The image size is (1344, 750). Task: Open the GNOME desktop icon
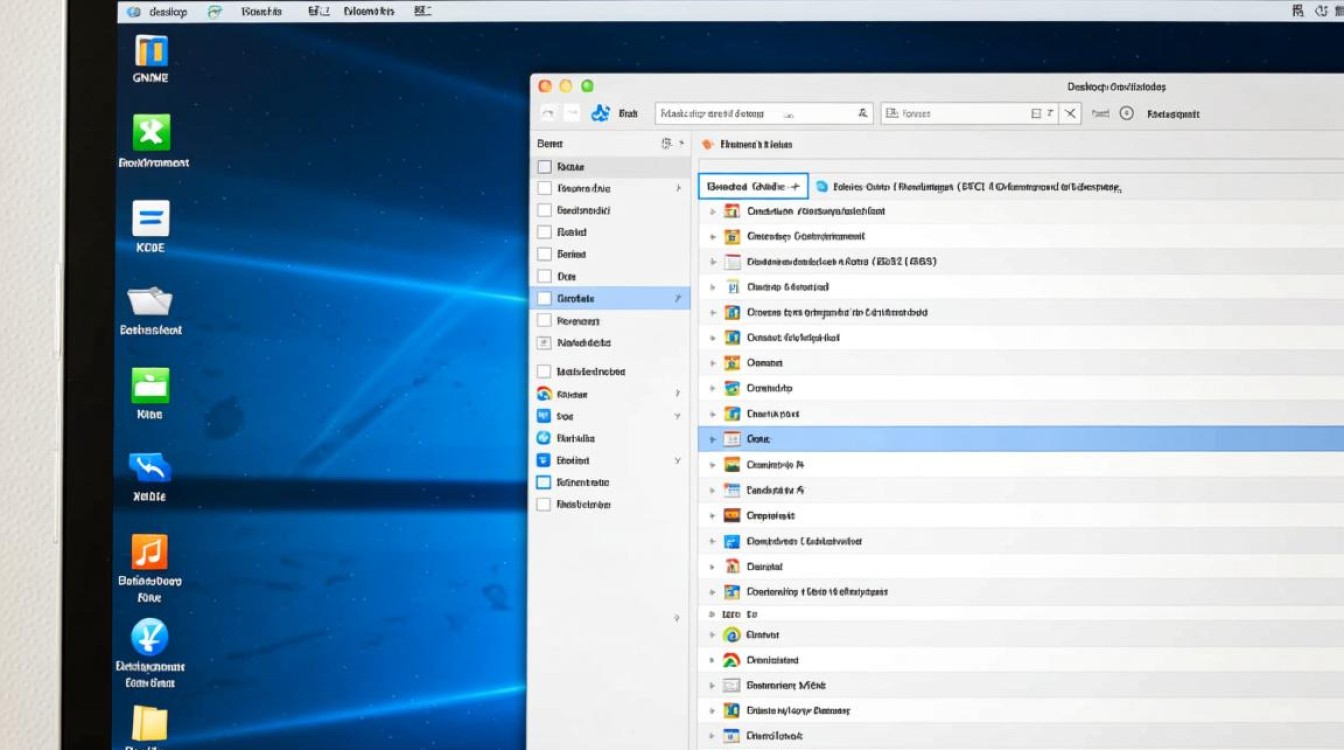(x=151, y=52)
